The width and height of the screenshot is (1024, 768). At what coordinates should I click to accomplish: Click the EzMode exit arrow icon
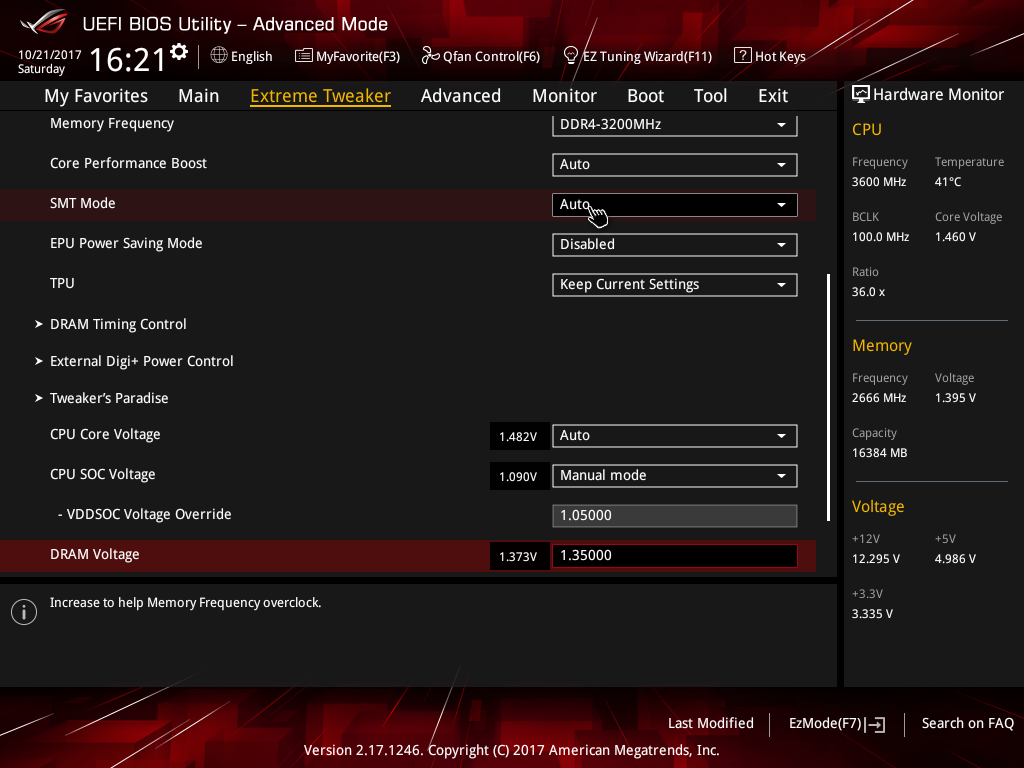point(876,724)
